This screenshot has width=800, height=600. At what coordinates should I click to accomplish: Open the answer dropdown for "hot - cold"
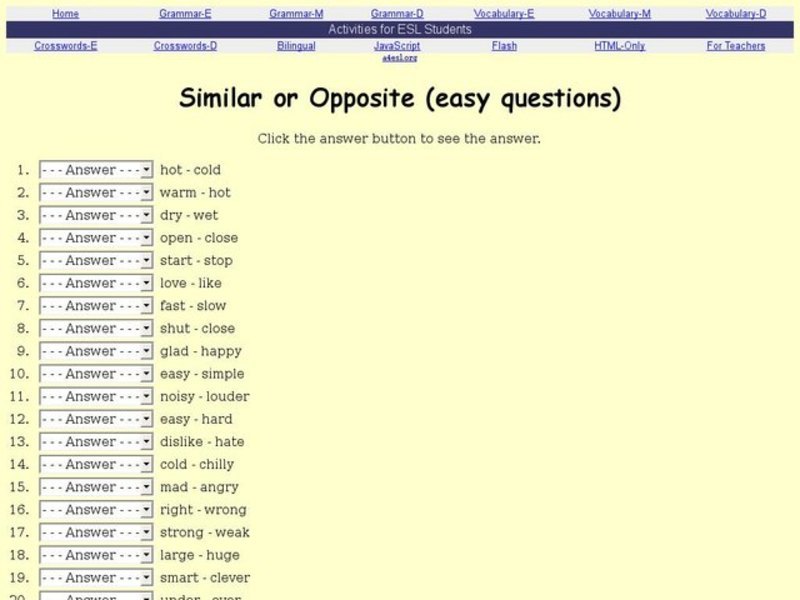point(94,169)
